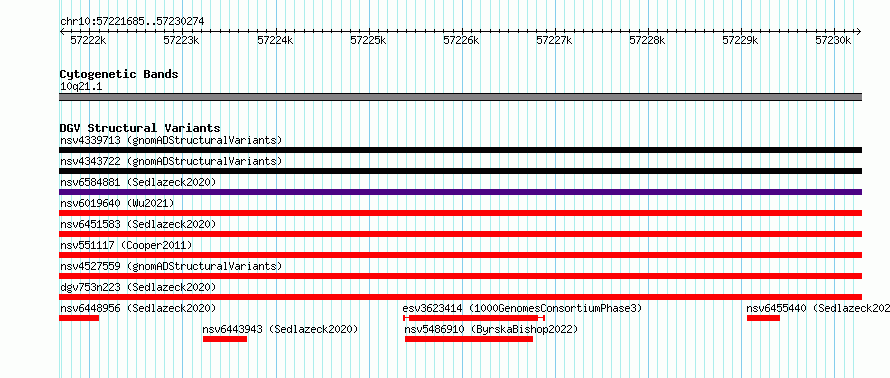Click the 57223k ruler tick label
Viewport: 890px width, 378px height.
(181, 40)
